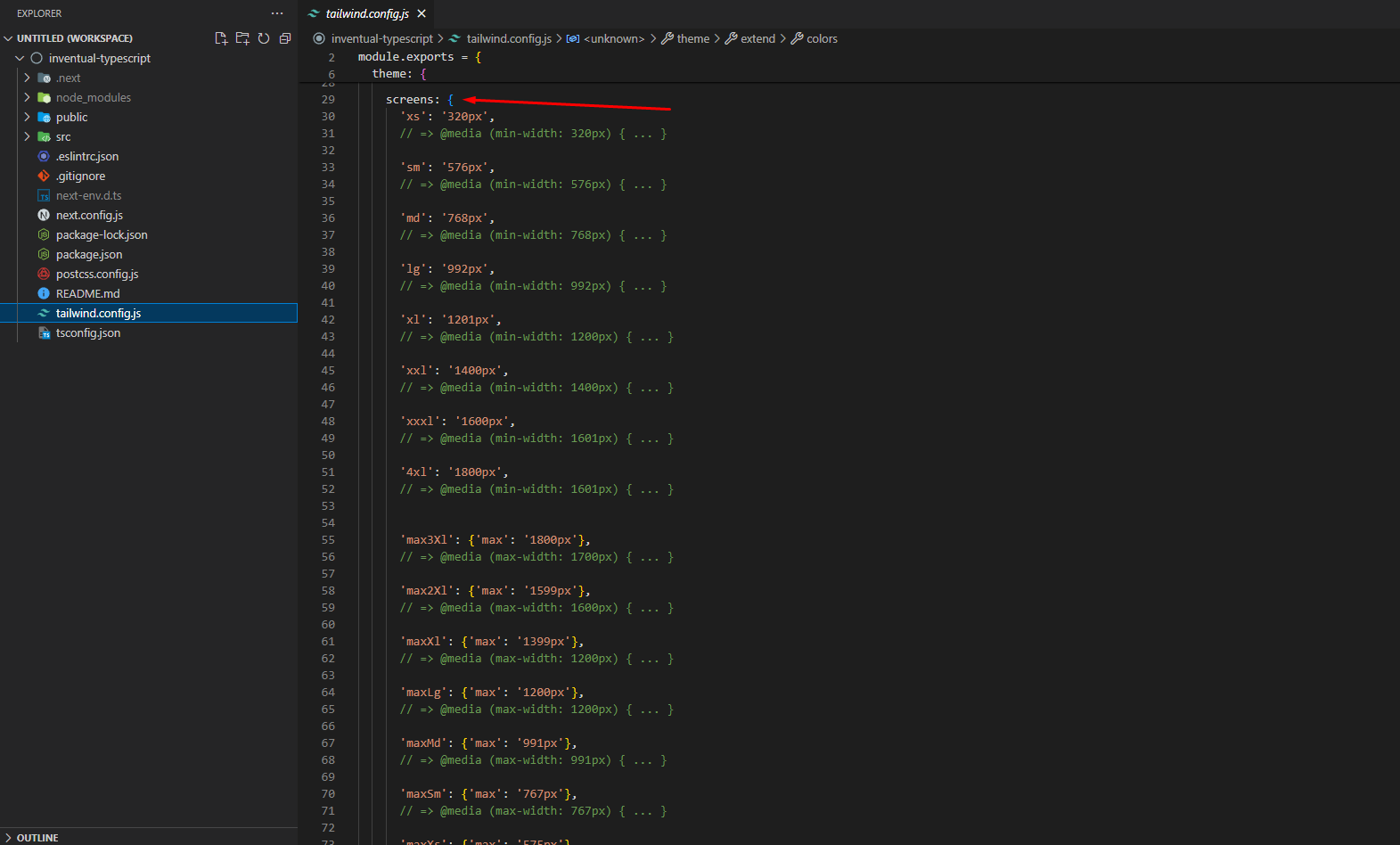Click the .gitignore git icon
Image resolution: width=1400 pixels, height=845 pixels.
[44, 176]
